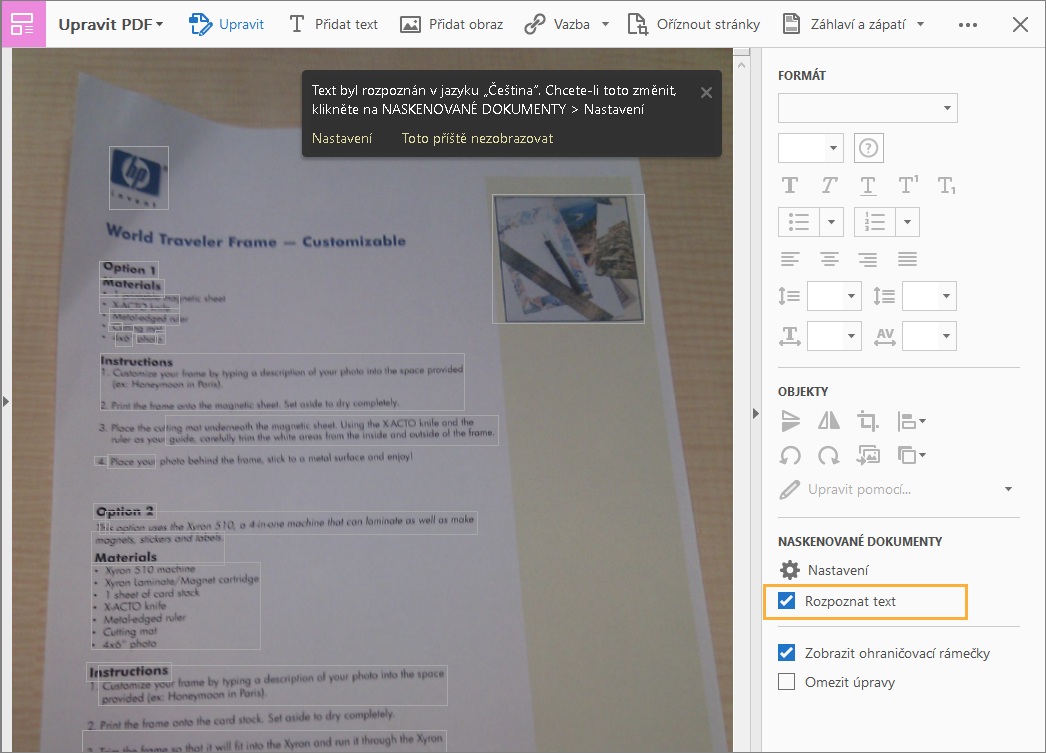Screen dimensions: 1046x753
Task: Click Toto příště nezobrazovat link
Action: click(478, 138)
